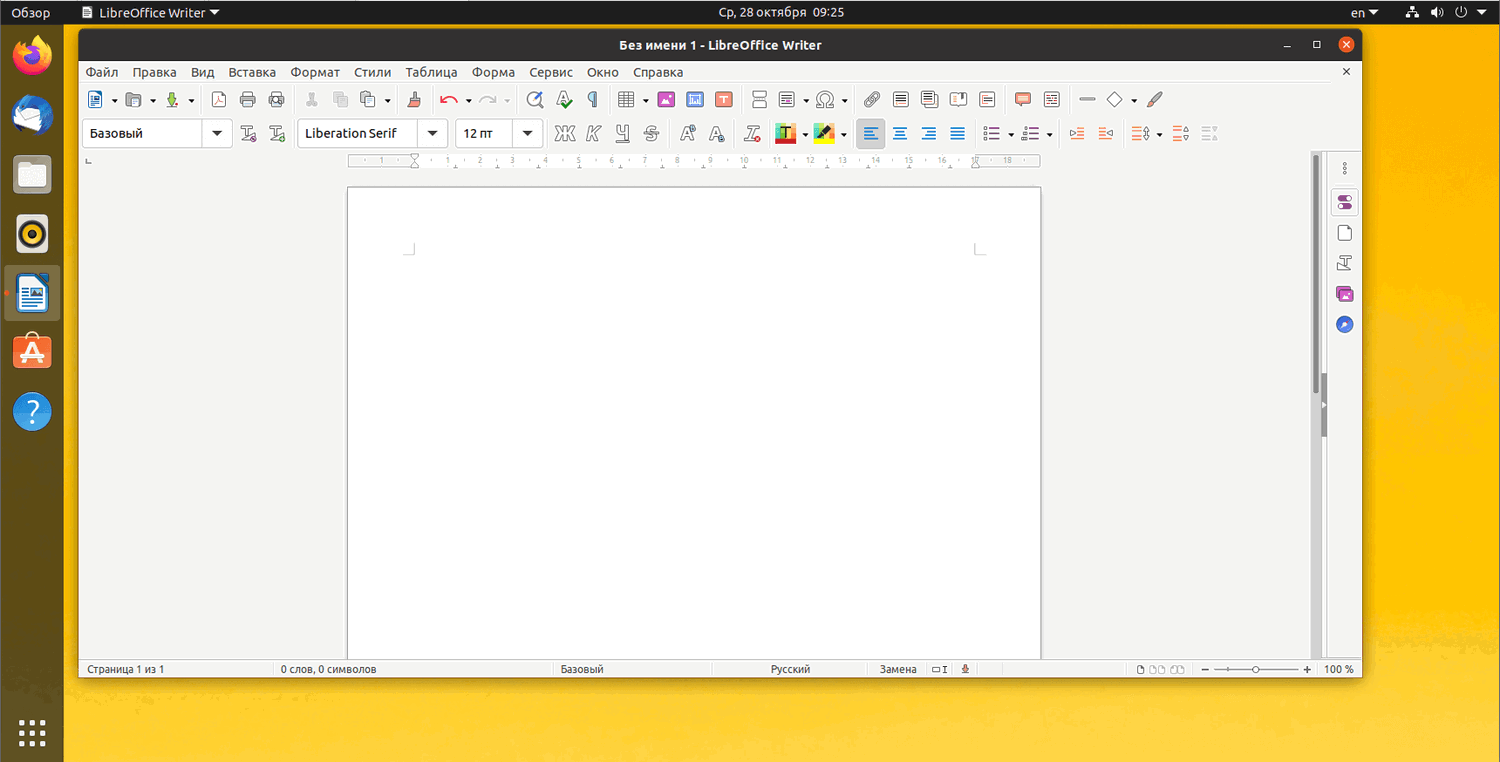Insert a comment from the toolbar
The image size is (1500, 762).
(1022, 99)
